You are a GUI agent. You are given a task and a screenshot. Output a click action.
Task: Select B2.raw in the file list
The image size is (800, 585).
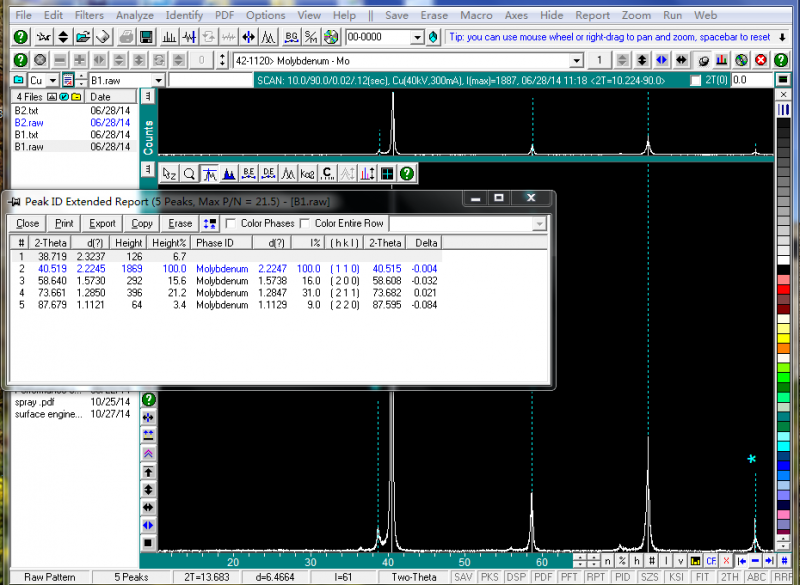point(28,122)
